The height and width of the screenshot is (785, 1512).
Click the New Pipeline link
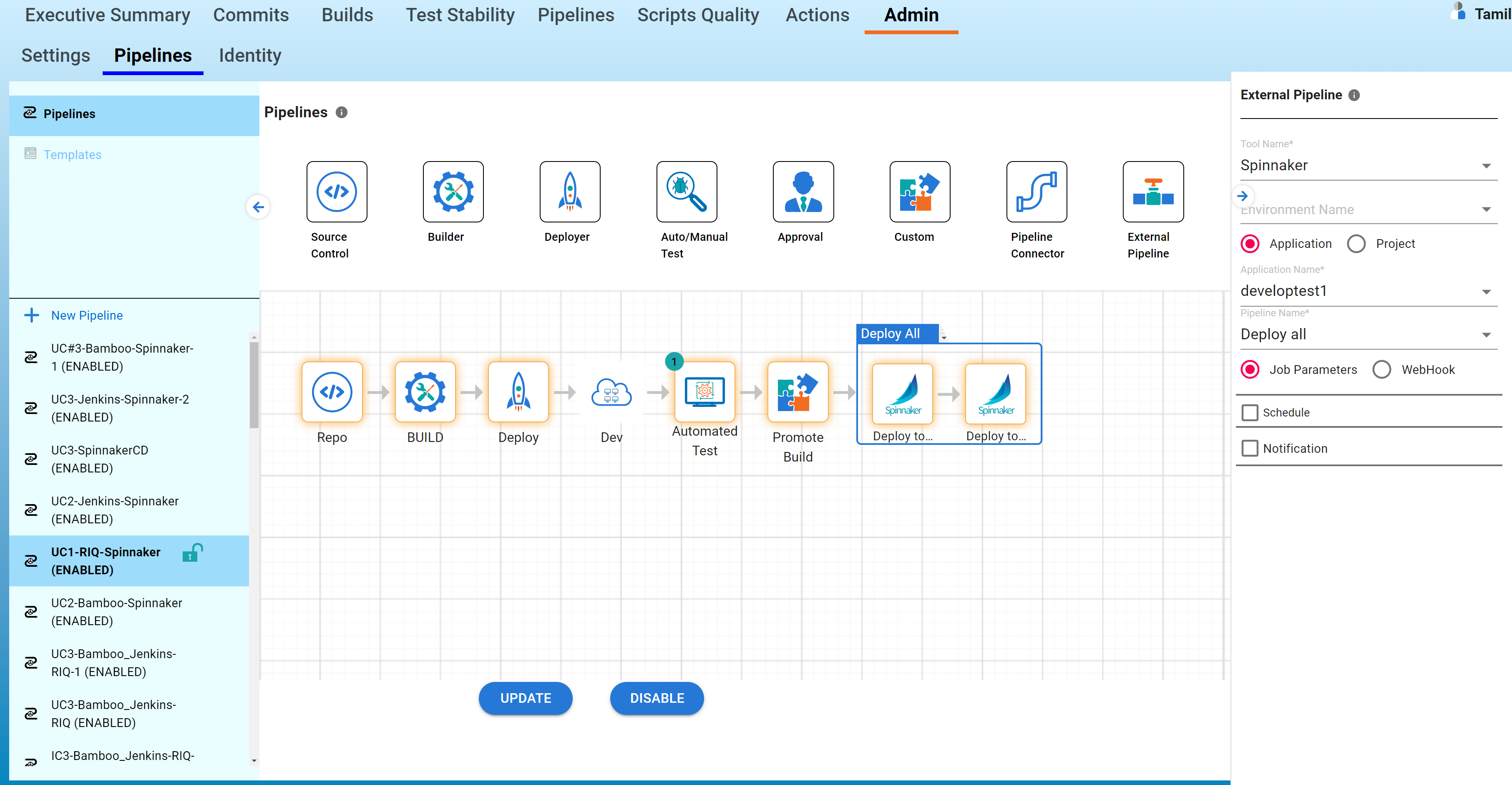click(x=86, y=315)
